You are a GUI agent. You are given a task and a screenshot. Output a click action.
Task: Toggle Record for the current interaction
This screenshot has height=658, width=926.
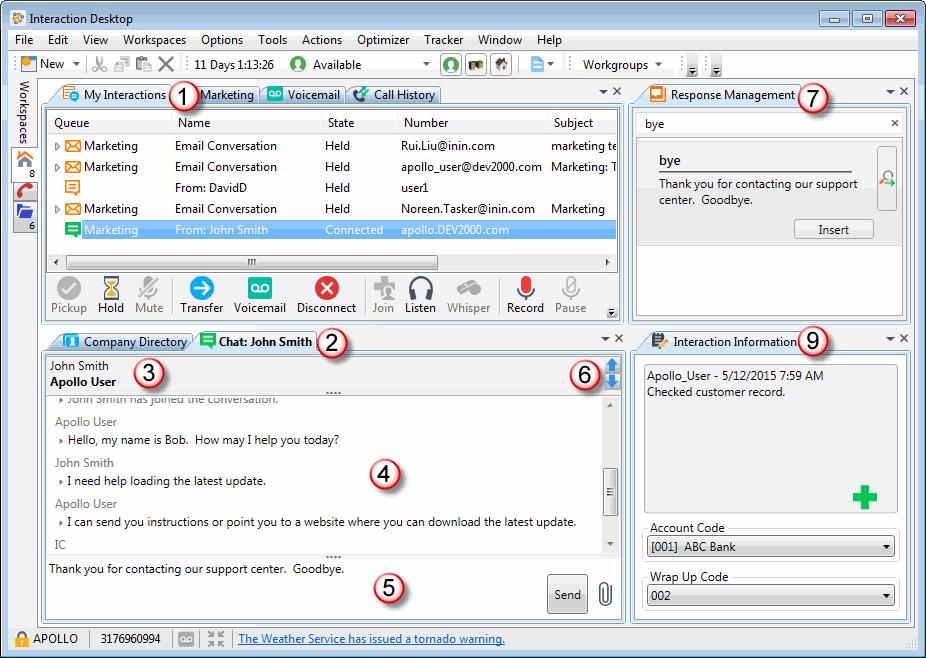click(x=524, y=289)
